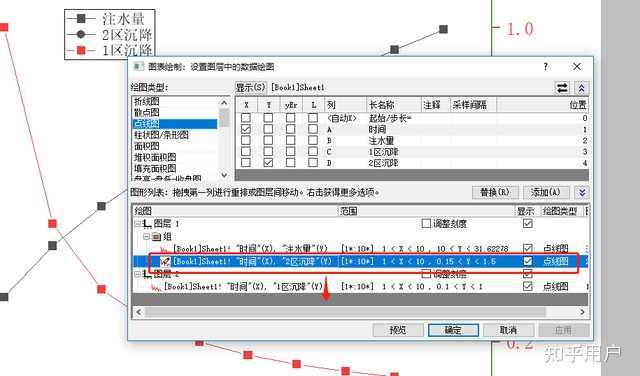The width and height of the screenshot is (640, 376).
Task: Click the plot icon of the 注水量 row
Action: click(164, 249)
